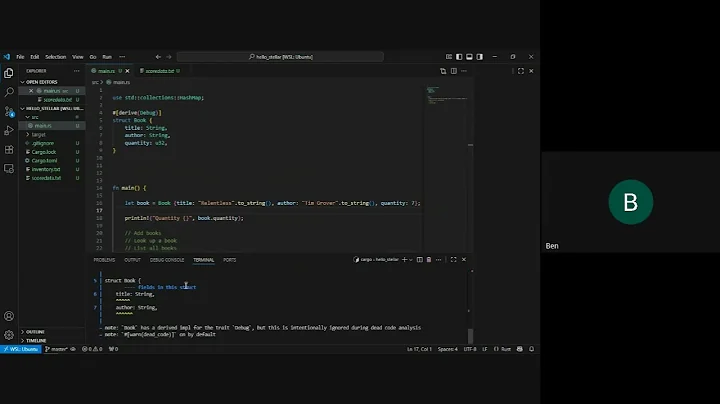Image resolution: width=720 pixels, height=404 pixels.
Task: Open the Accounts menu icon
Action: pos(9,316)
